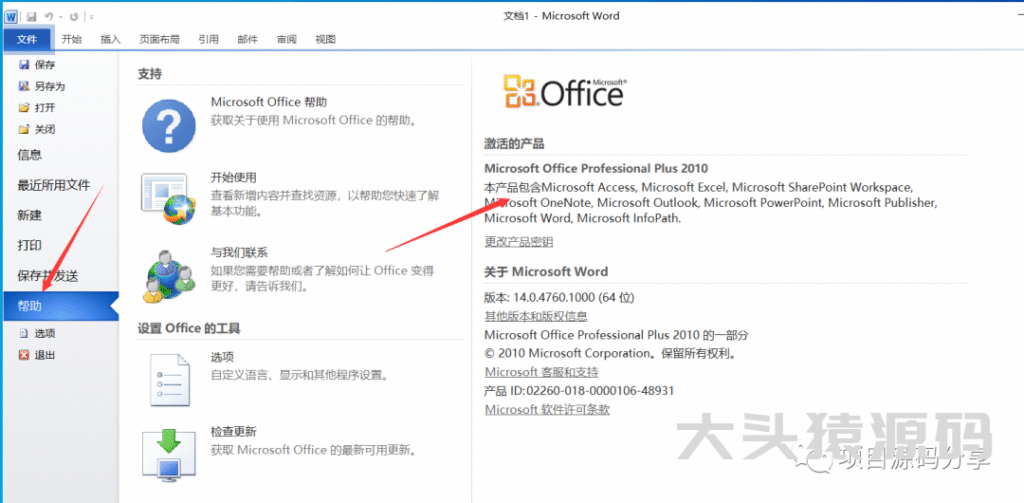Screen dimensions: 1024x503
Task: Click the 保存 floppy disk icon in sidebar
Action: coord(24,65)
